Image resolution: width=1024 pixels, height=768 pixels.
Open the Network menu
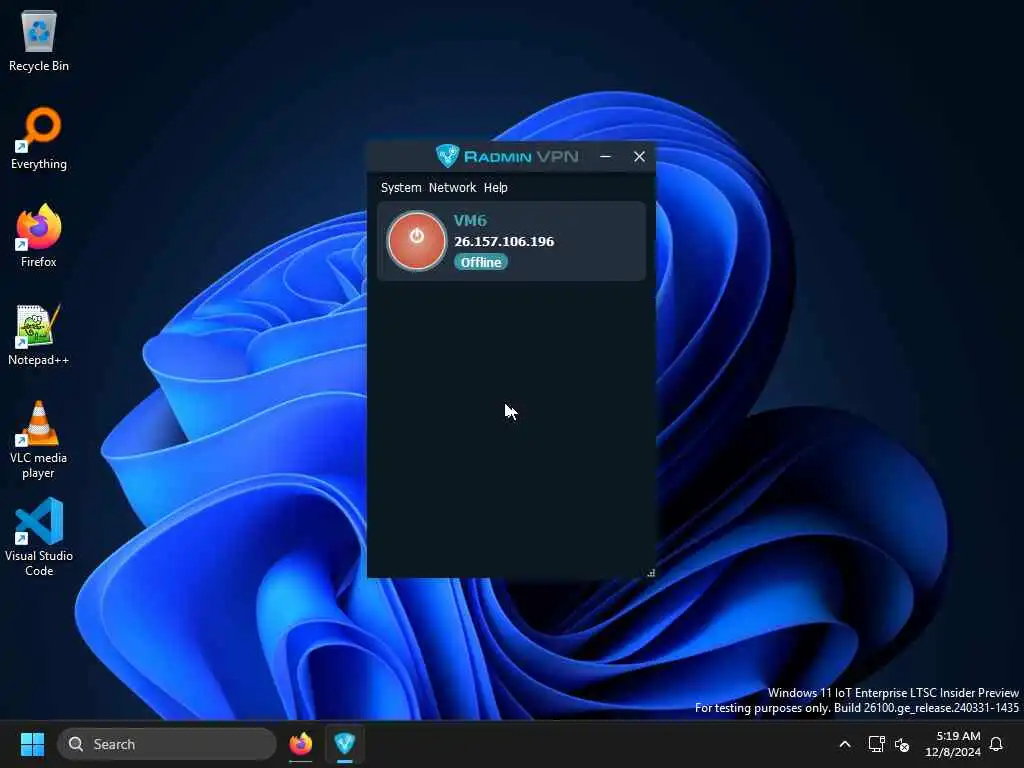453,187
